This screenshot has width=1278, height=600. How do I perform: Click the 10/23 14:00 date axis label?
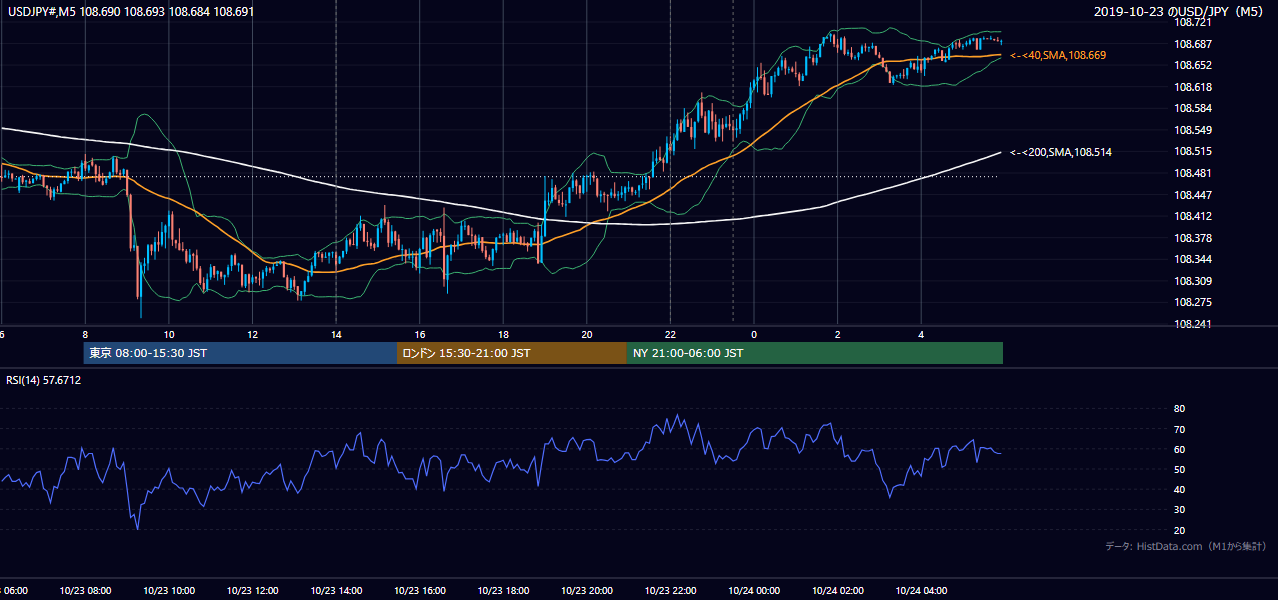coord(336,591)
